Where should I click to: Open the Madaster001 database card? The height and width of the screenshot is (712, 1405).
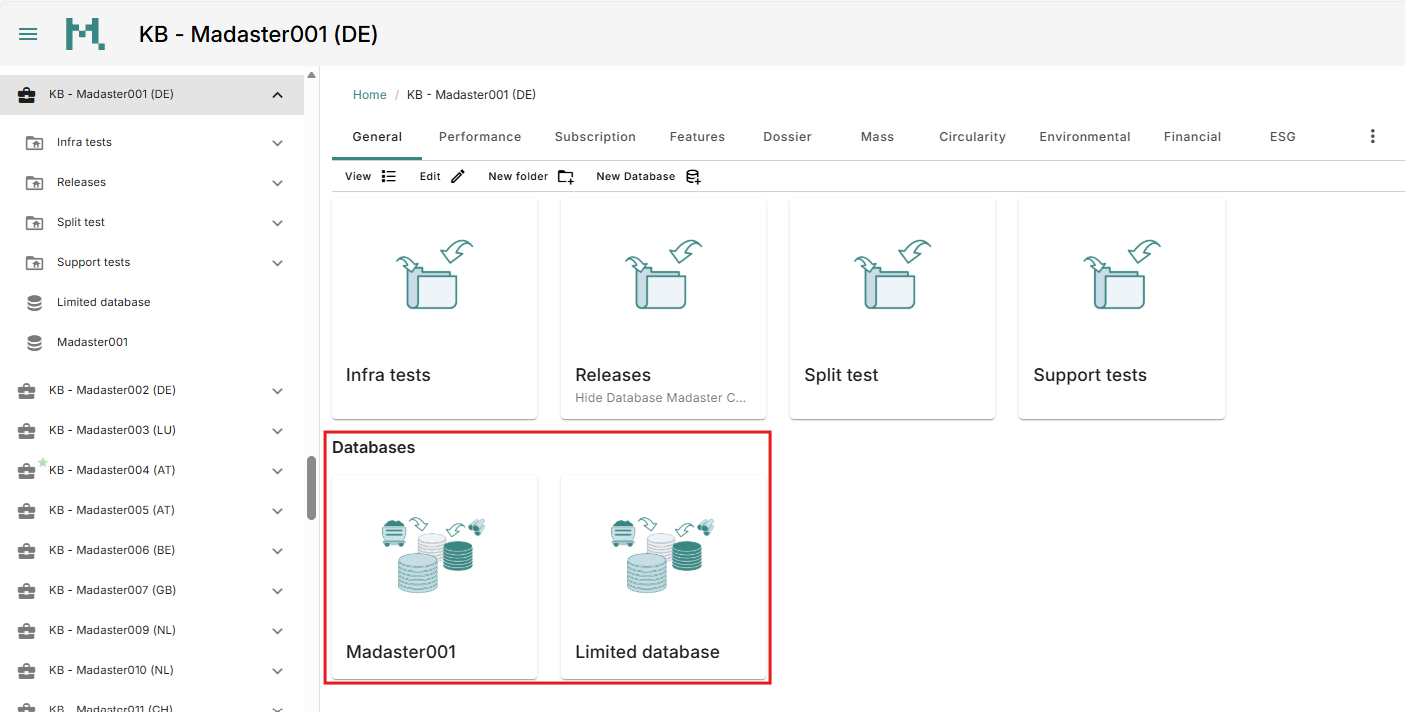pyautogui.click(x=432, y=577)
